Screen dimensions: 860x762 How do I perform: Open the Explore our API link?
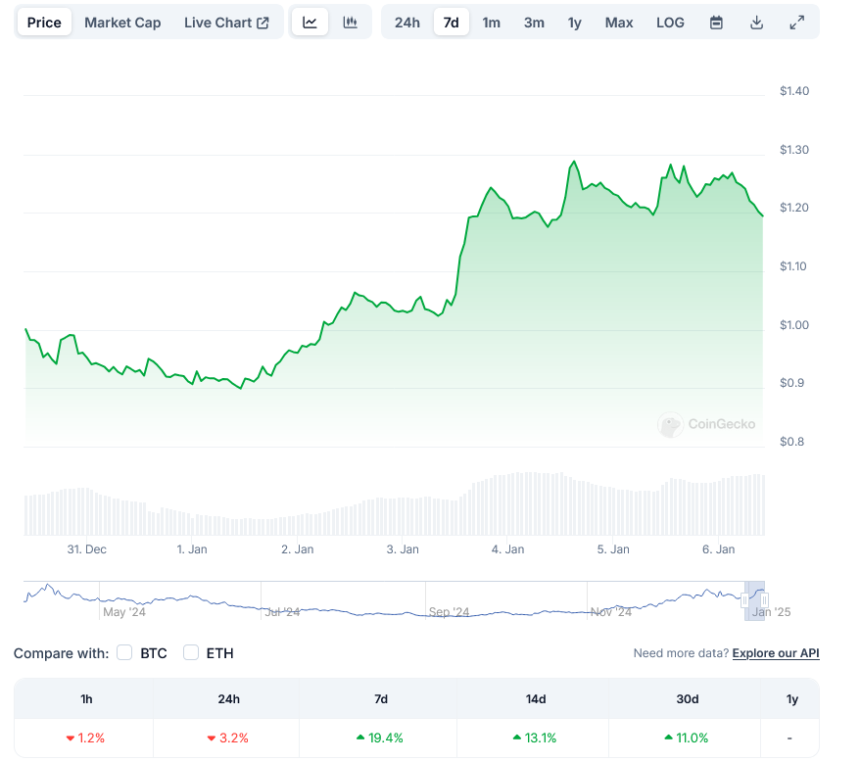pos(775,653)
